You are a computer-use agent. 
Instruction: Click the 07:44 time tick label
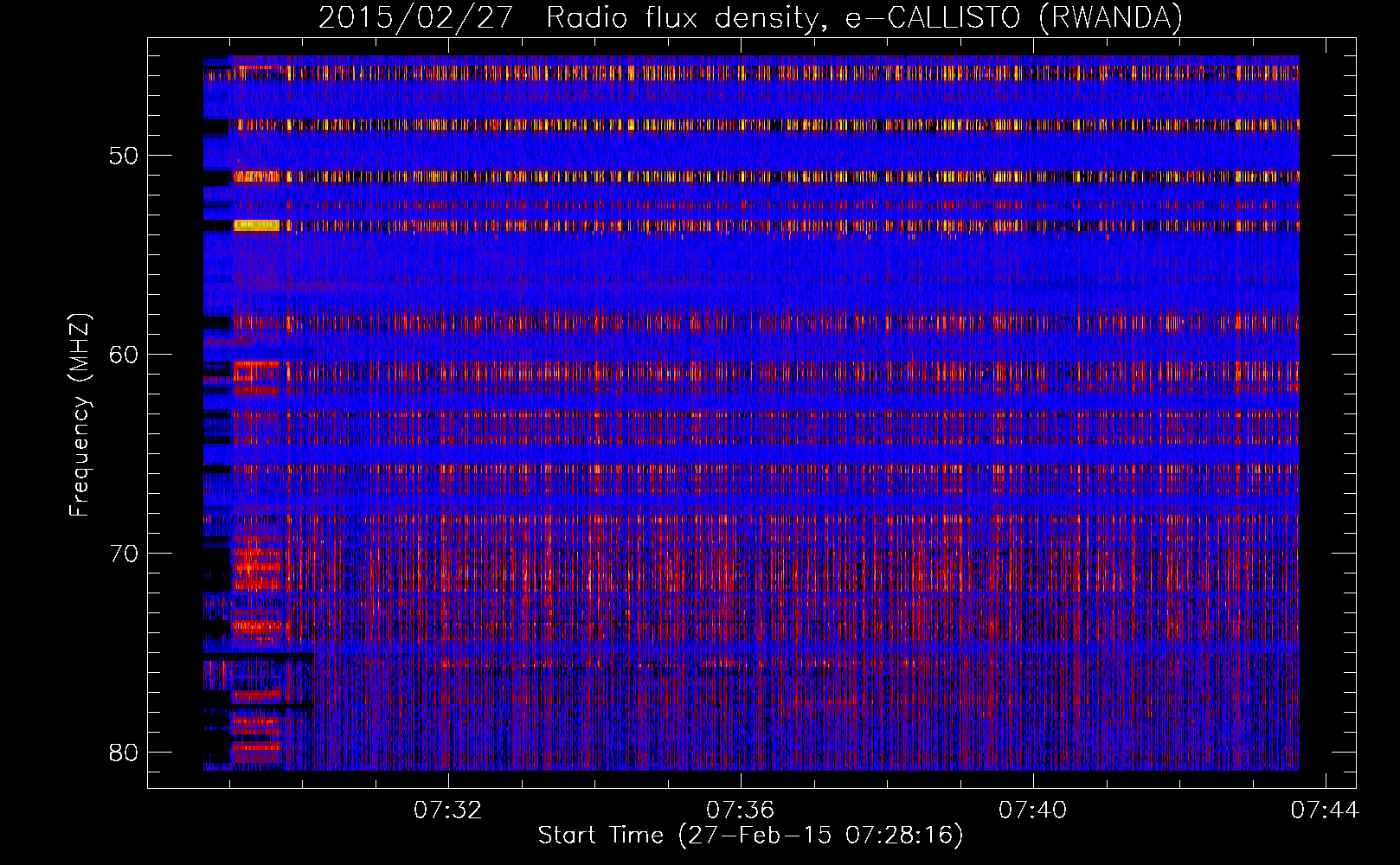click(1325, 811)
